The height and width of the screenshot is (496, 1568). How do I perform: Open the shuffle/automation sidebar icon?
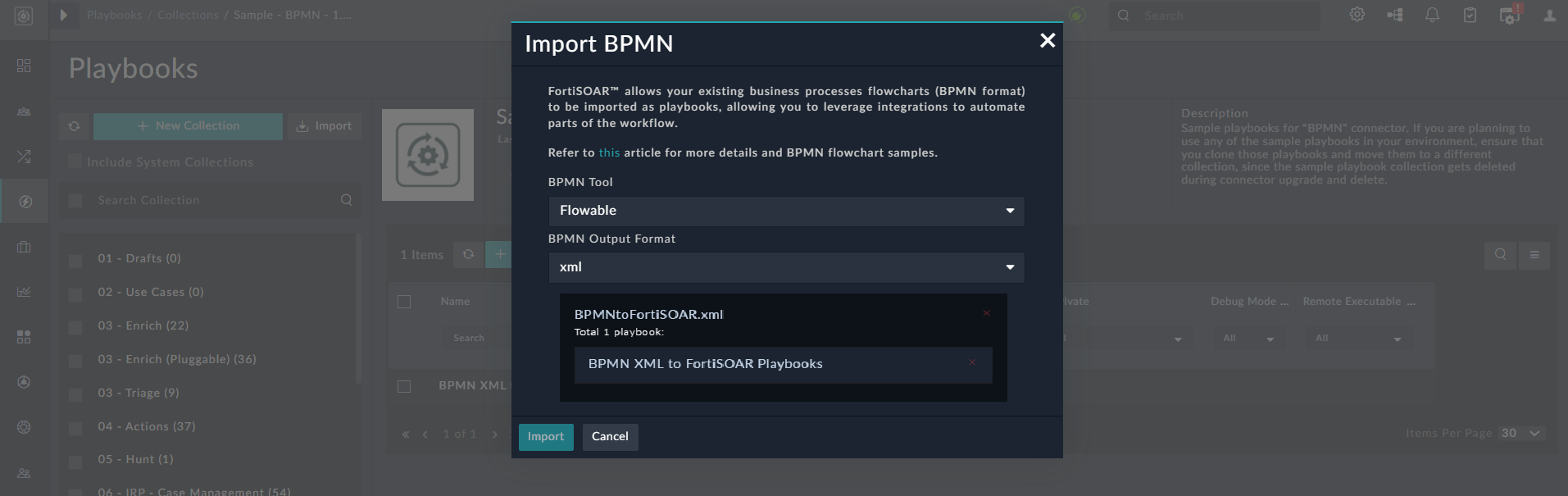[24, 156]
